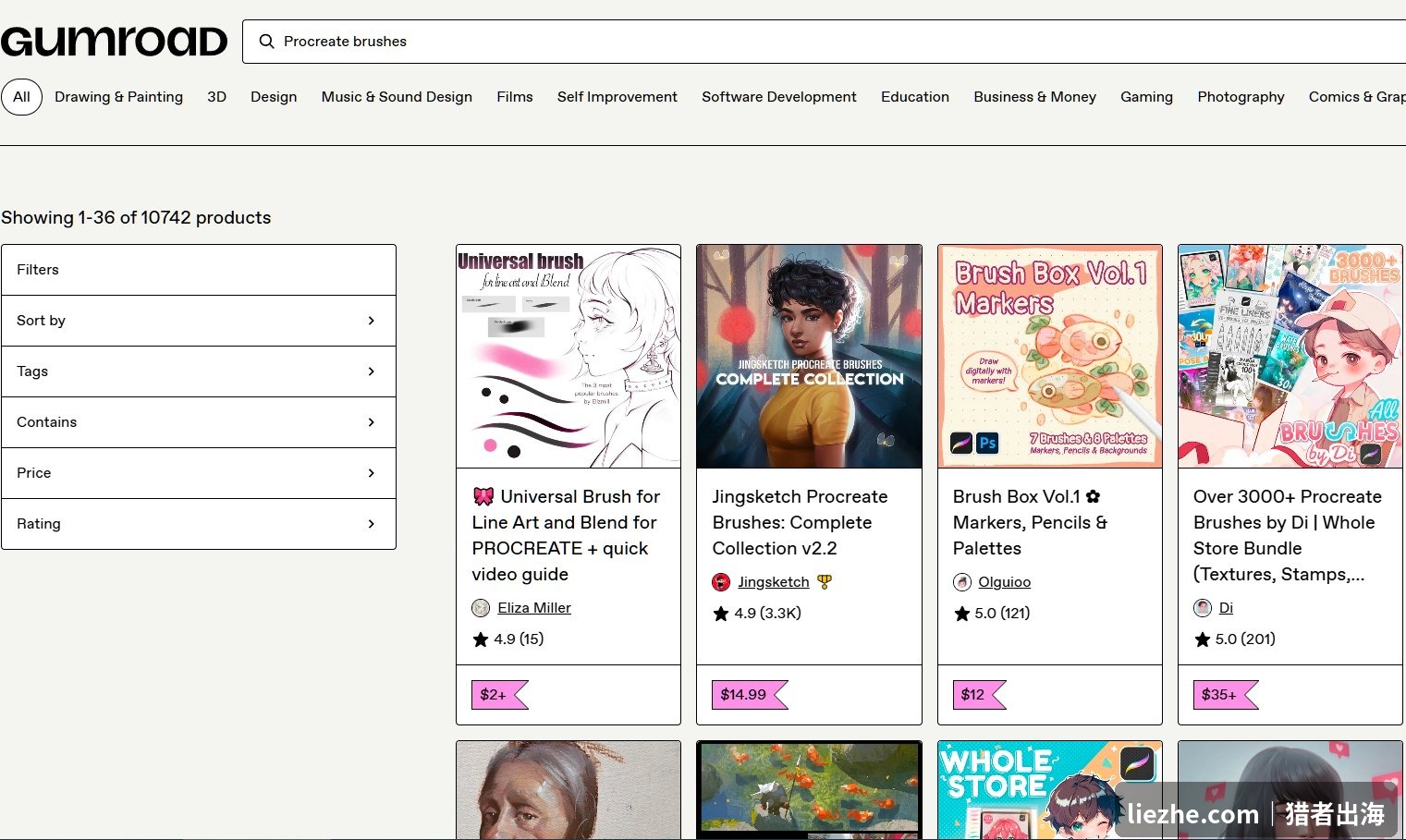
Task: Visit seller Di's profile link
Action: 1226,608
